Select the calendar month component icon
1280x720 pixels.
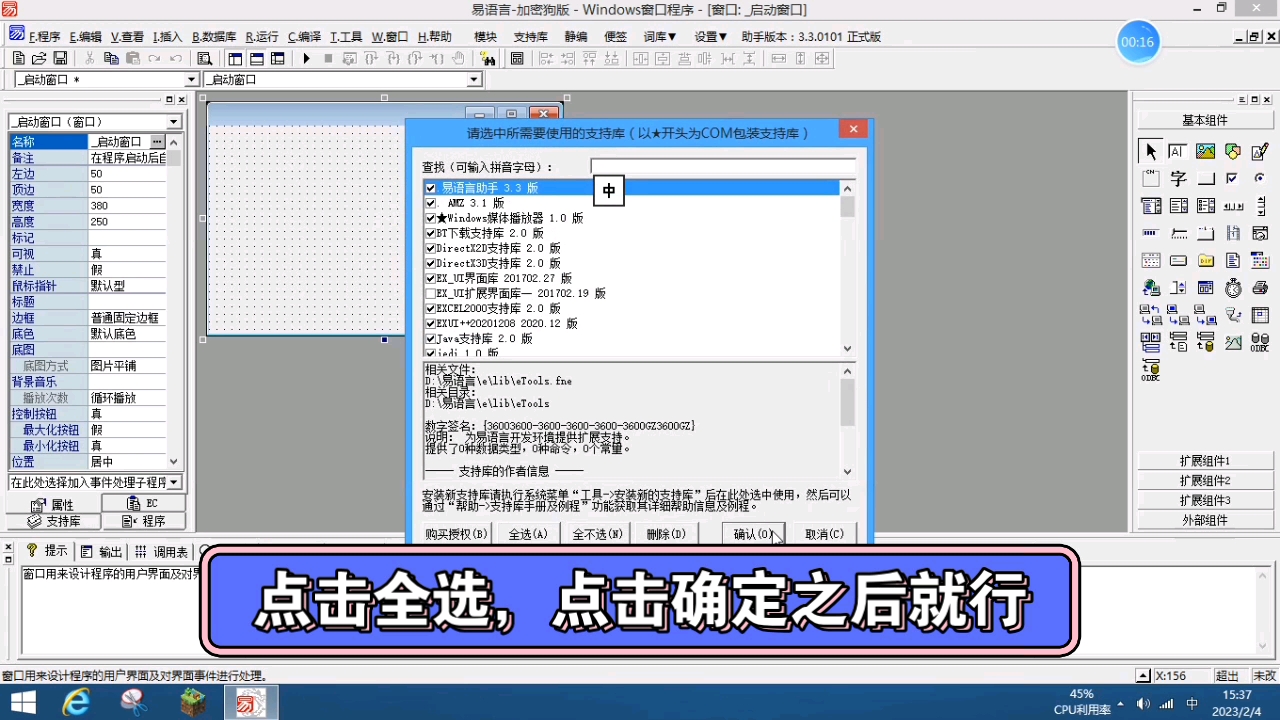[x=1260, y=260]
